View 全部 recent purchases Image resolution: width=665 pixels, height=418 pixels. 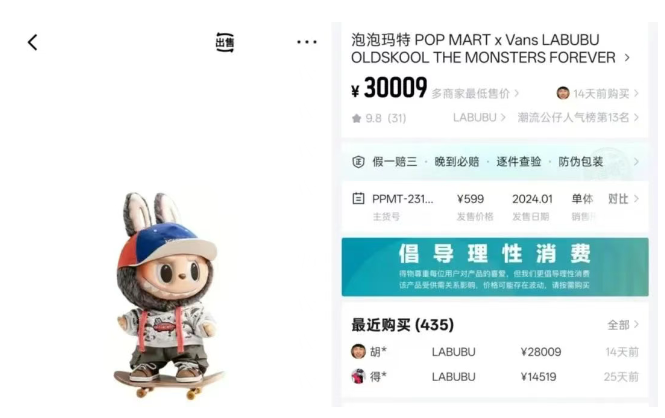pos(623,325)
